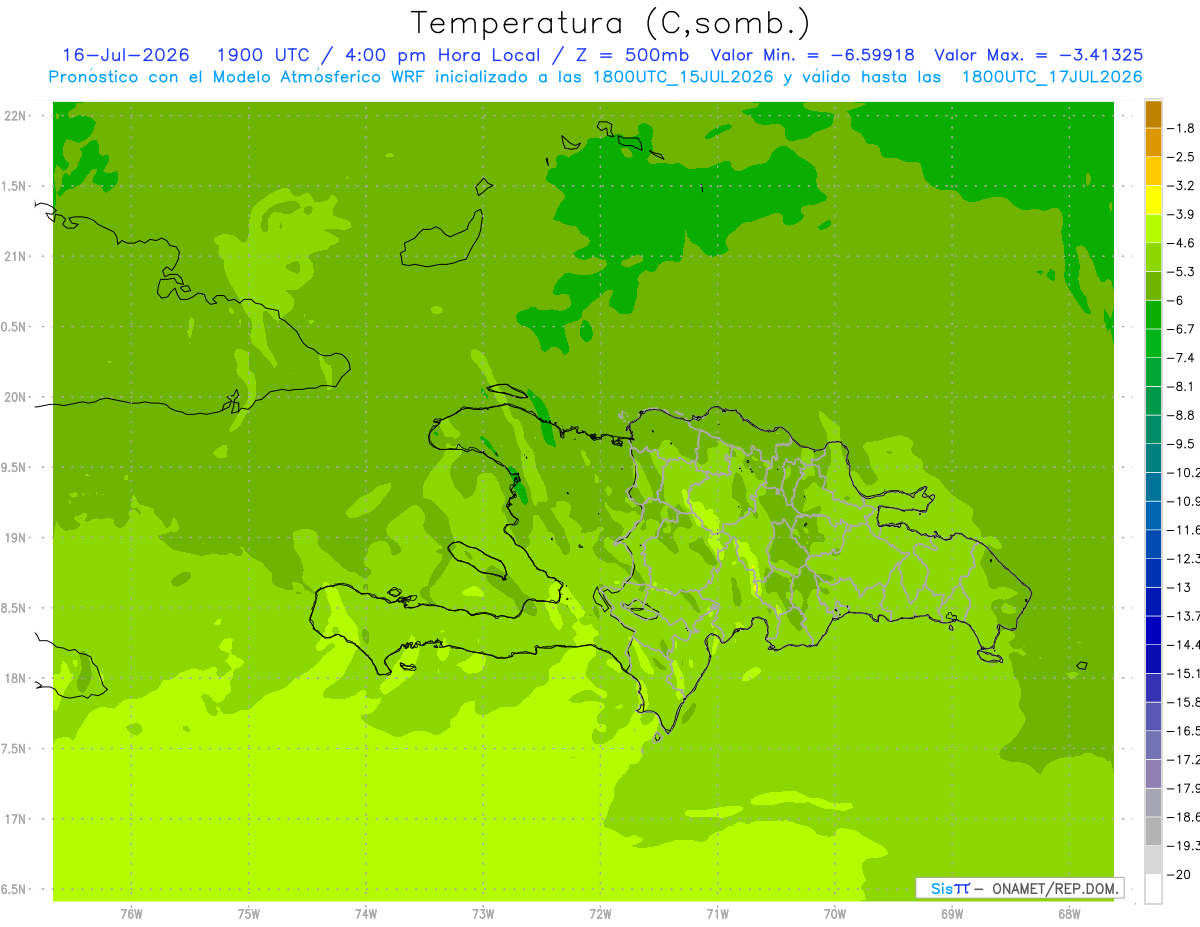The height and width of the screenshot is (927, 1200).
Task: Click the '75W' longitude label
Action: (249, 913)
